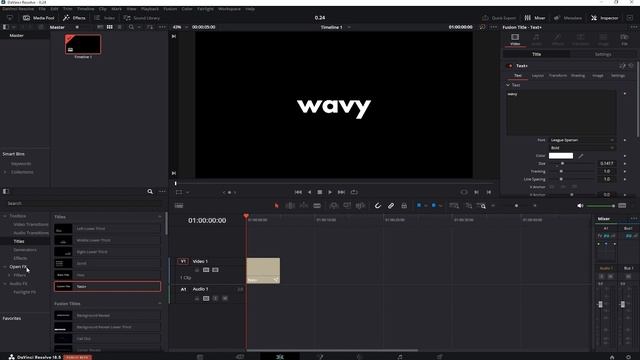Click the Full Extent Zoom icon

(454, 206)
